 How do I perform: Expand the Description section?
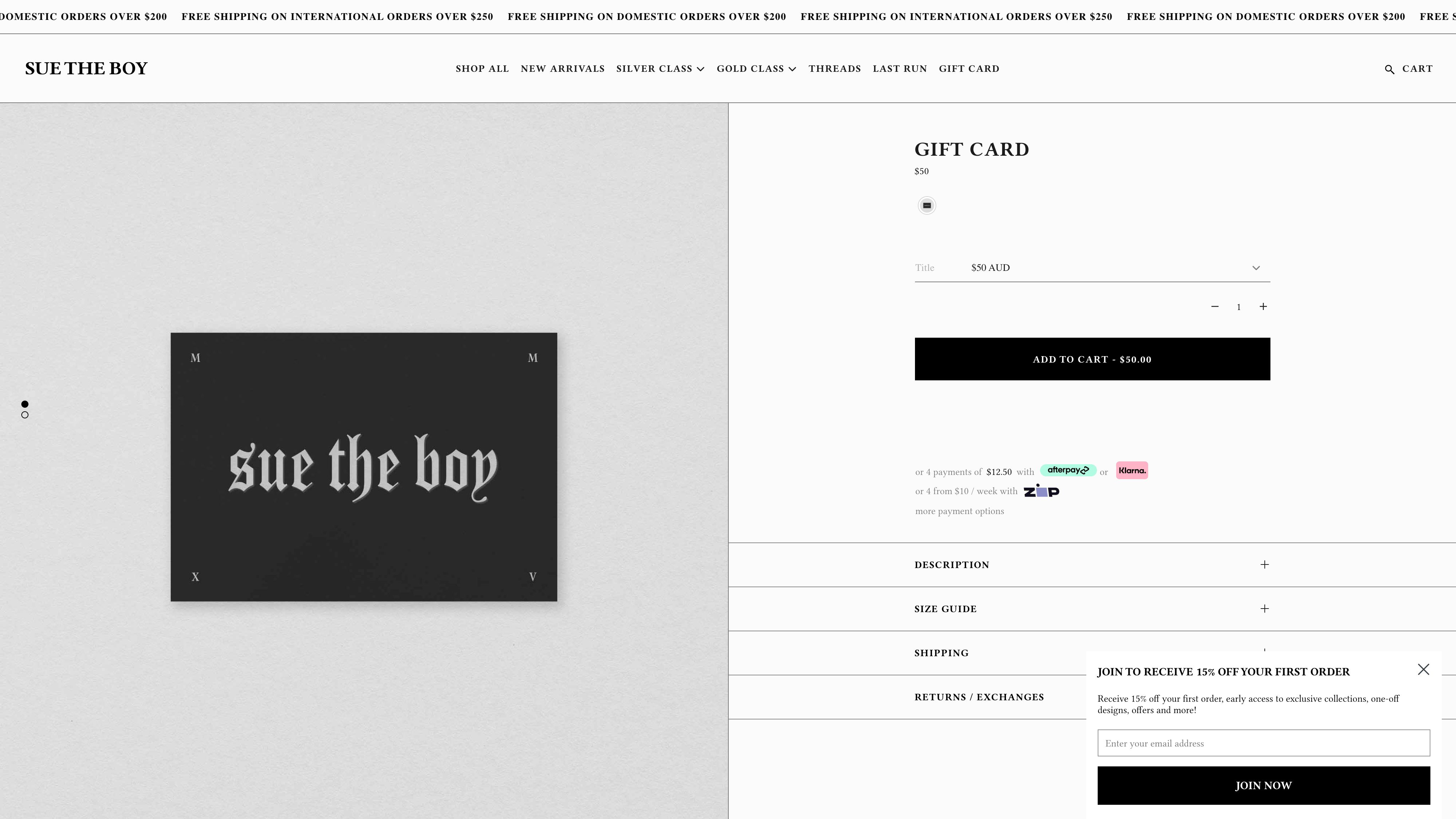coord(1092,564)
